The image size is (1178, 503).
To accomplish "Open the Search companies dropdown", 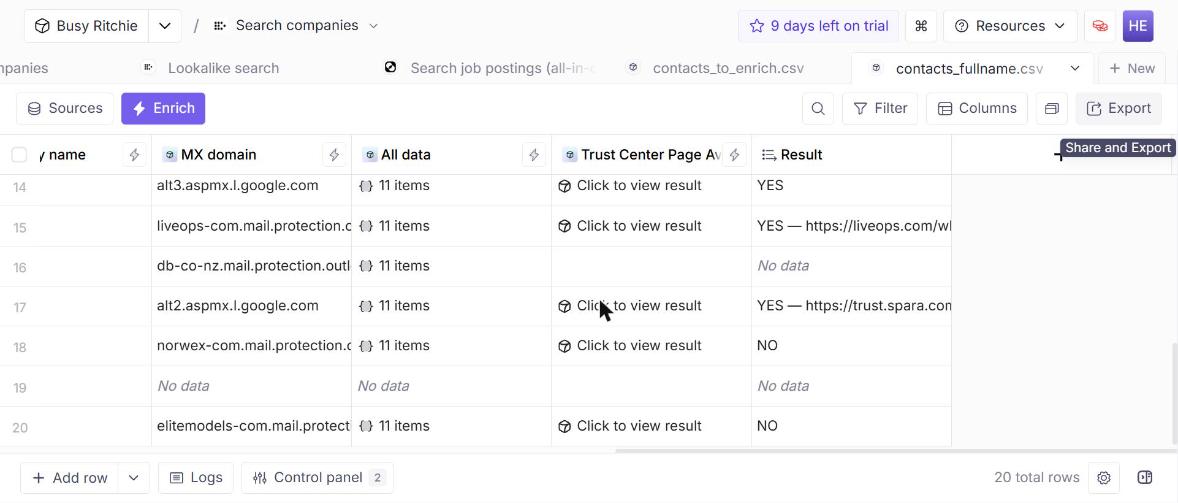I will click(x=296, y=26).
